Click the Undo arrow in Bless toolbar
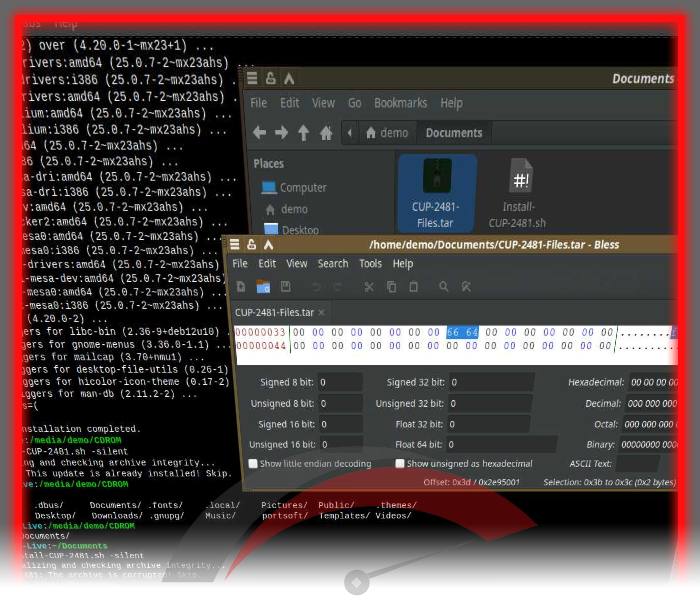The image size is (700, 600). tap(316, 287)
